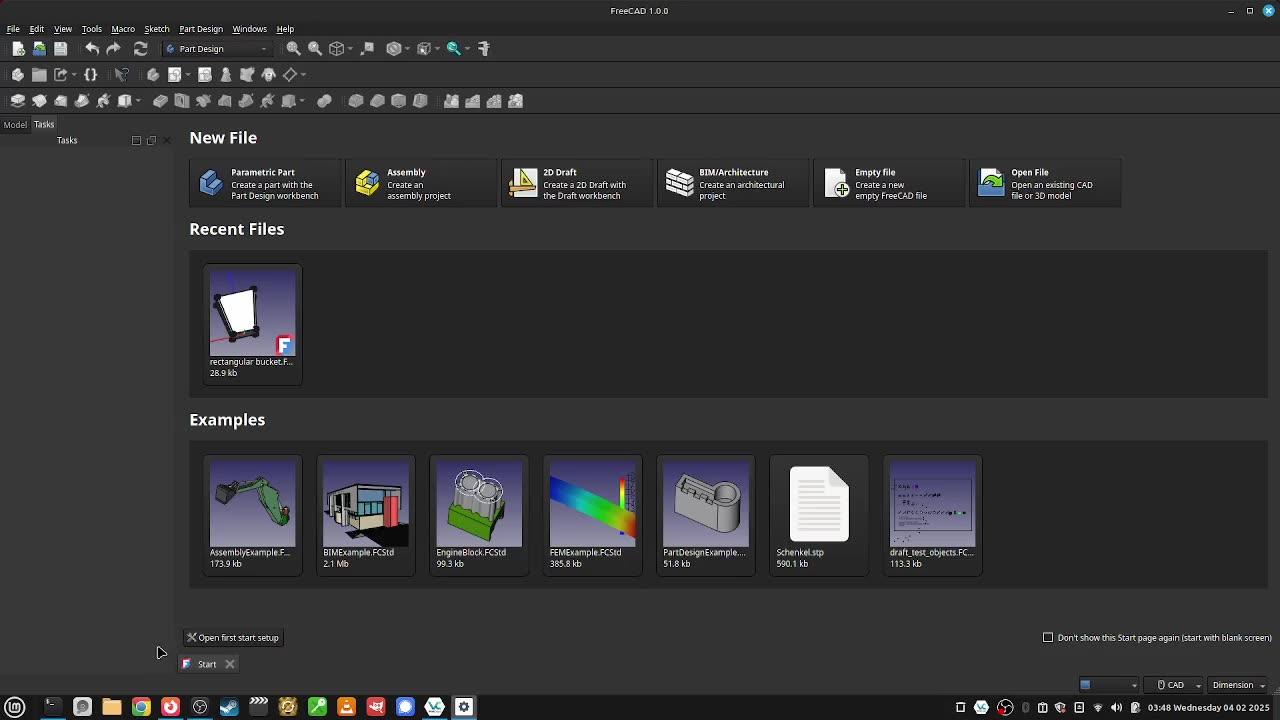Click the What's This help cursor icon
Viewport: 1280px width, 720px height.
coord(121,74)
